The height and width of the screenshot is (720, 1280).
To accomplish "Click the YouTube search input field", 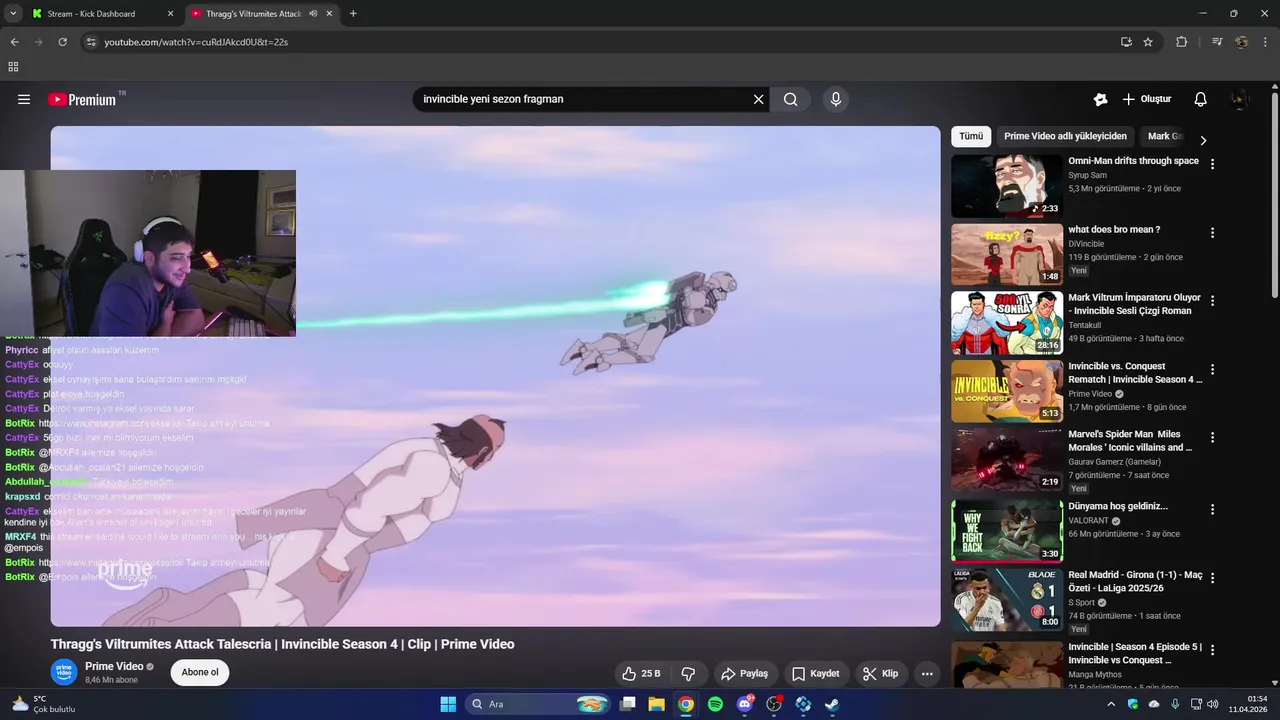I will click(x=585, y=99).
